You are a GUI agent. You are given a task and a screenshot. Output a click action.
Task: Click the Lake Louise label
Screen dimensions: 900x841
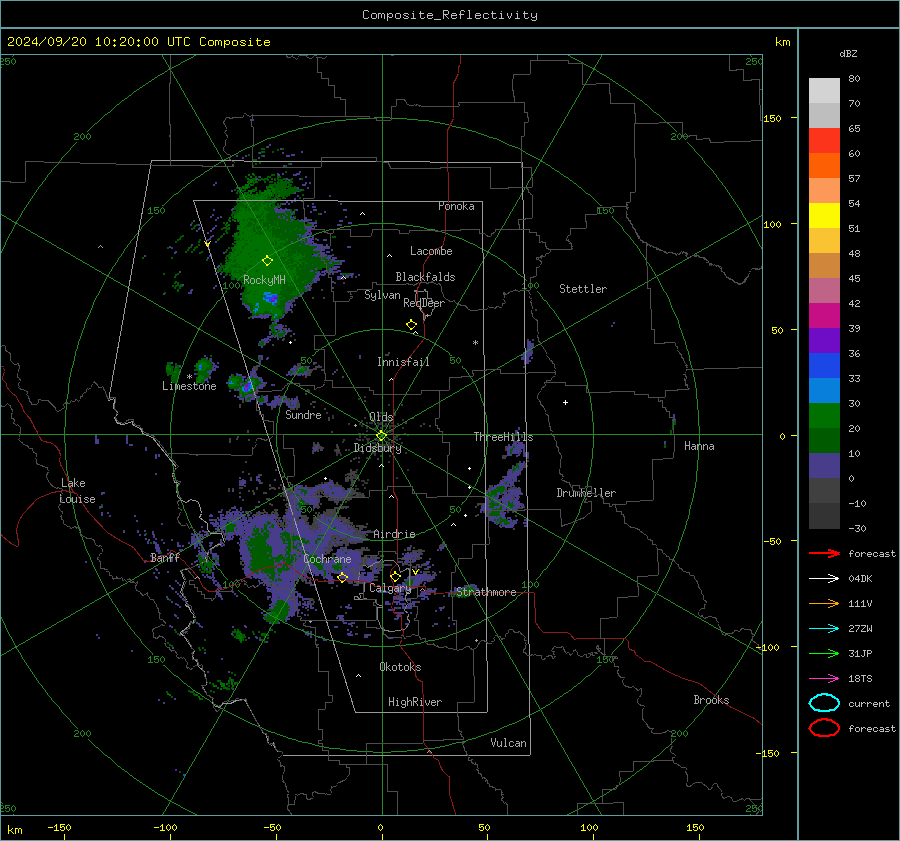tap(77, 491)
